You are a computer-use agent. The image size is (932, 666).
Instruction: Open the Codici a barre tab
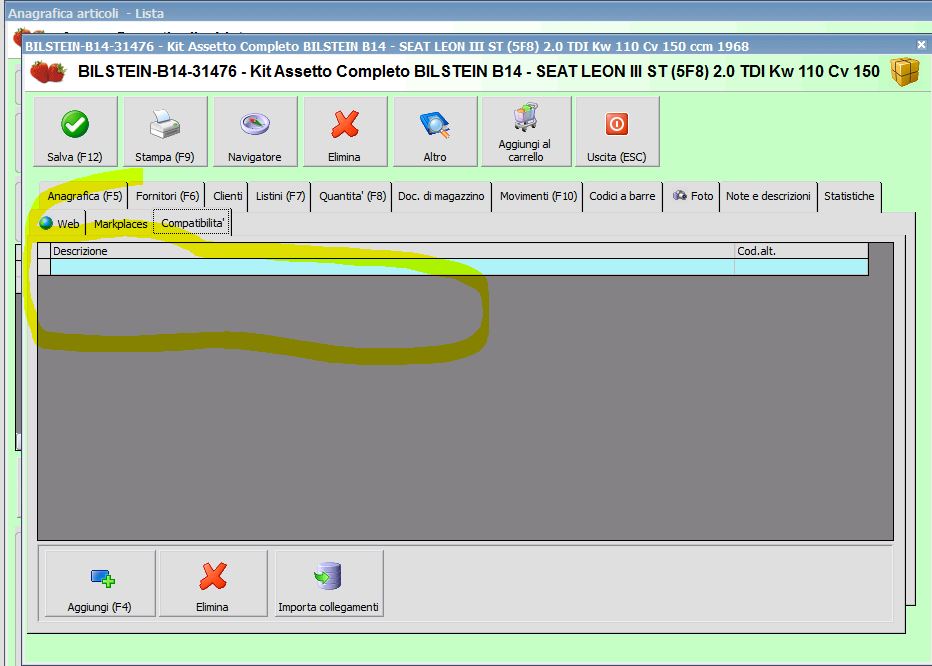622,196
